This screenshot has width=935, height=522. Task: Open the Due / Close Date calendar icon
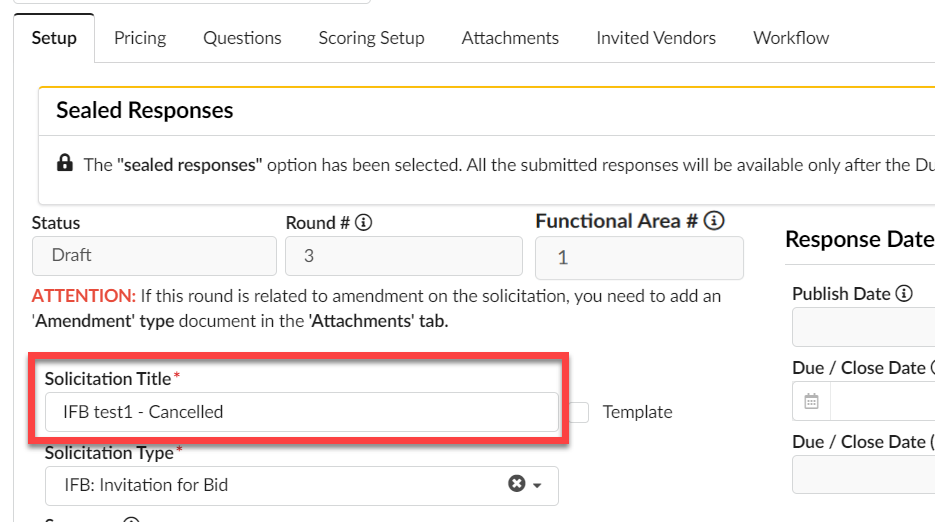[811, 401]
